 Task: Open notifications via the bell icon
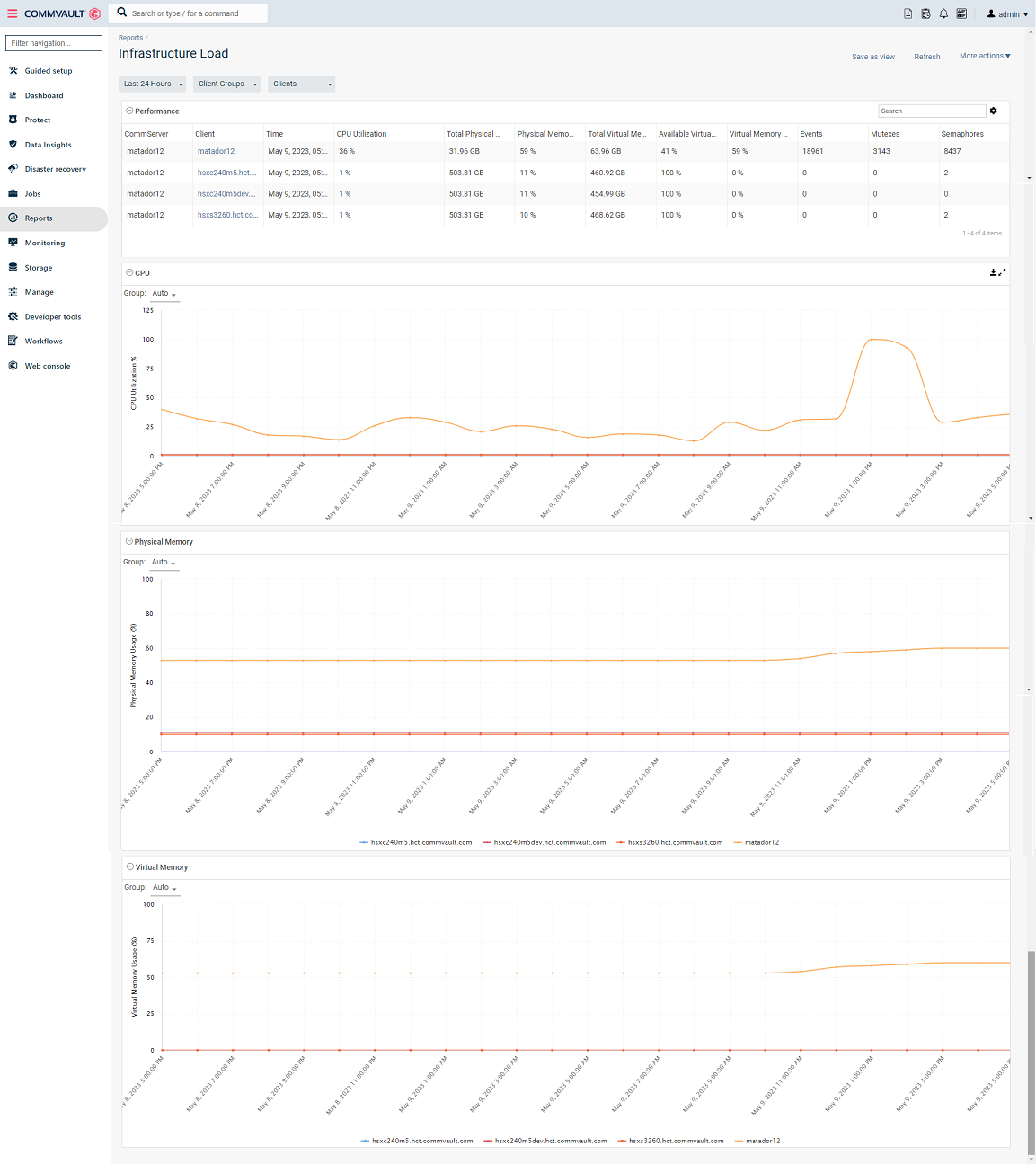coord(943,13)
